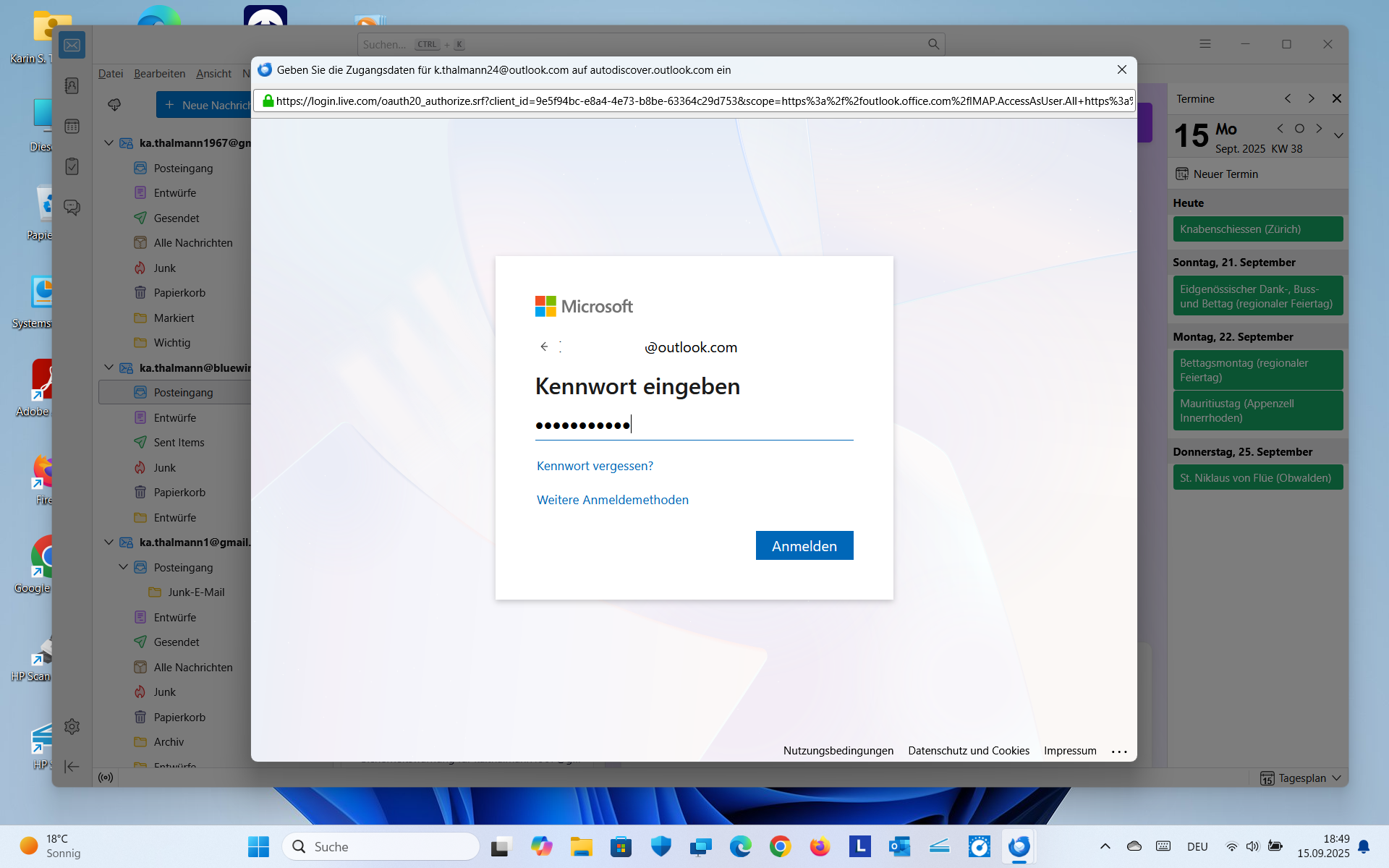Open the tasks icon in left sidebar
The height and width of the screenshot is (868, 1389).
point(72,167)
